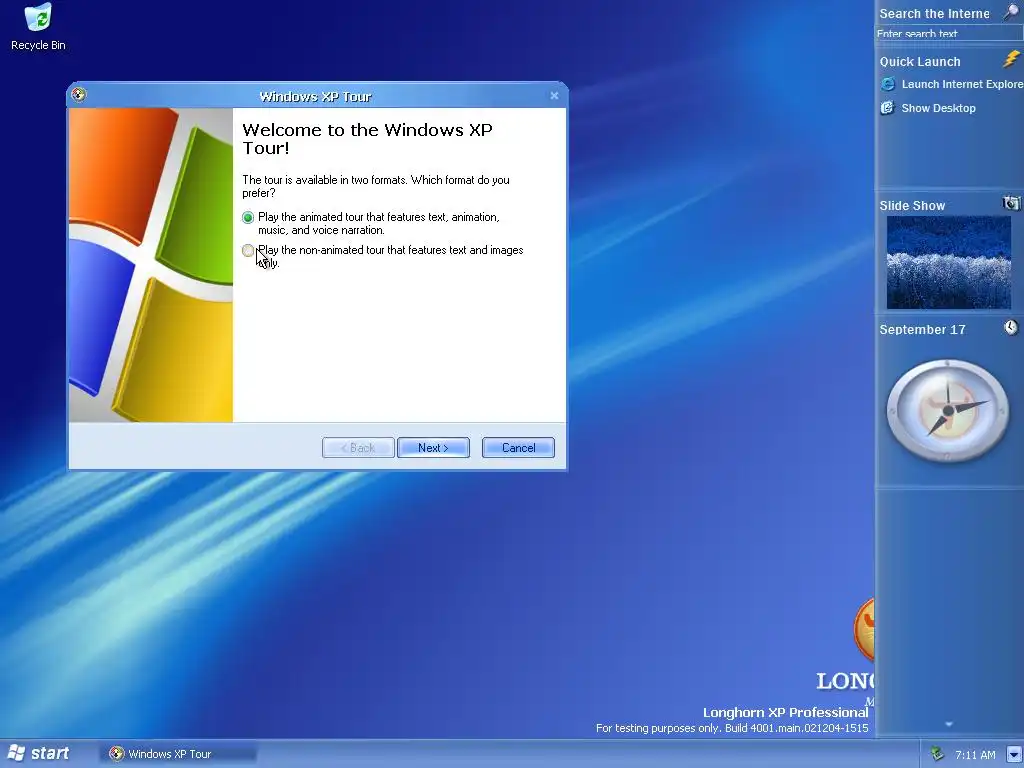The width and height of the screenshot is (1024, 768).
Task: Click the clock icon beside September 17
Action: pos(1011,327)
